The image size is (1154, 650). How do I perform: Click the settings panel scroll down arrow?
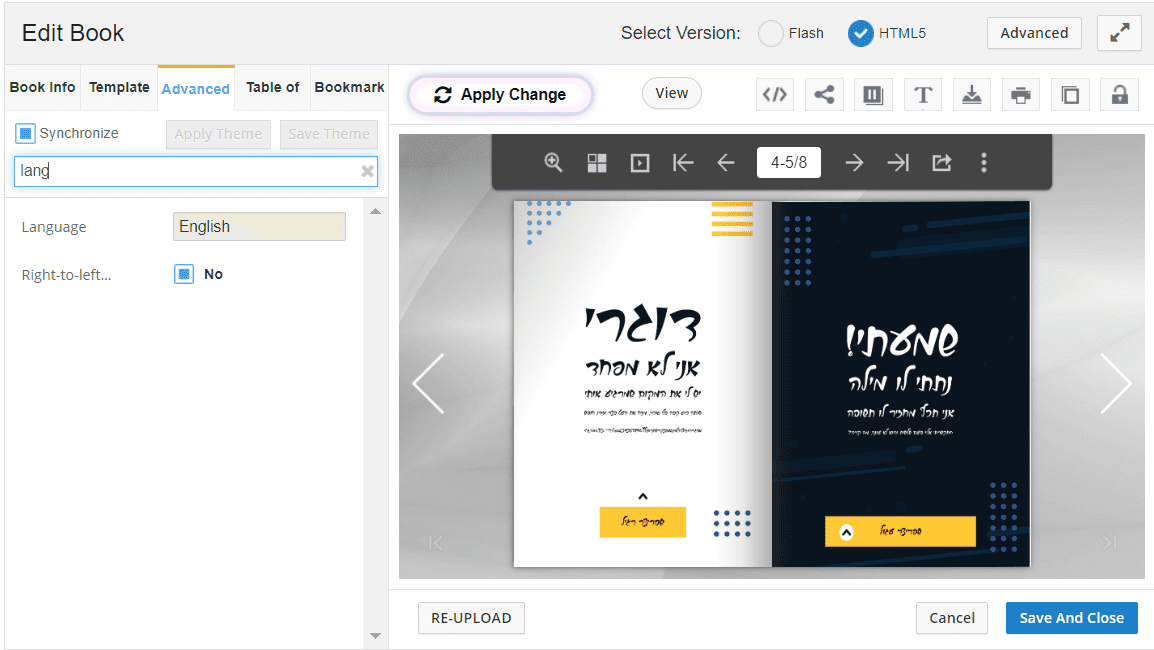point(375,635)
